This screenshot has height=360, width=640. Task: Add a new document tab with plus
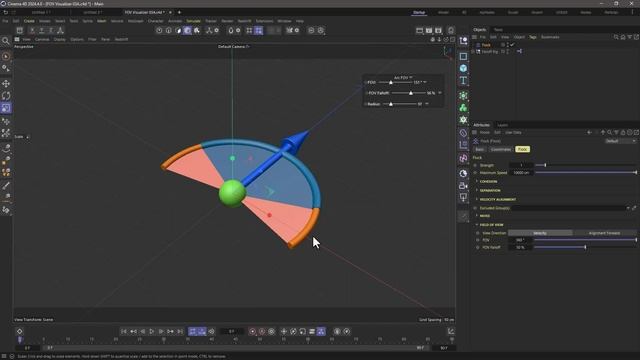[x=179, y=12]
